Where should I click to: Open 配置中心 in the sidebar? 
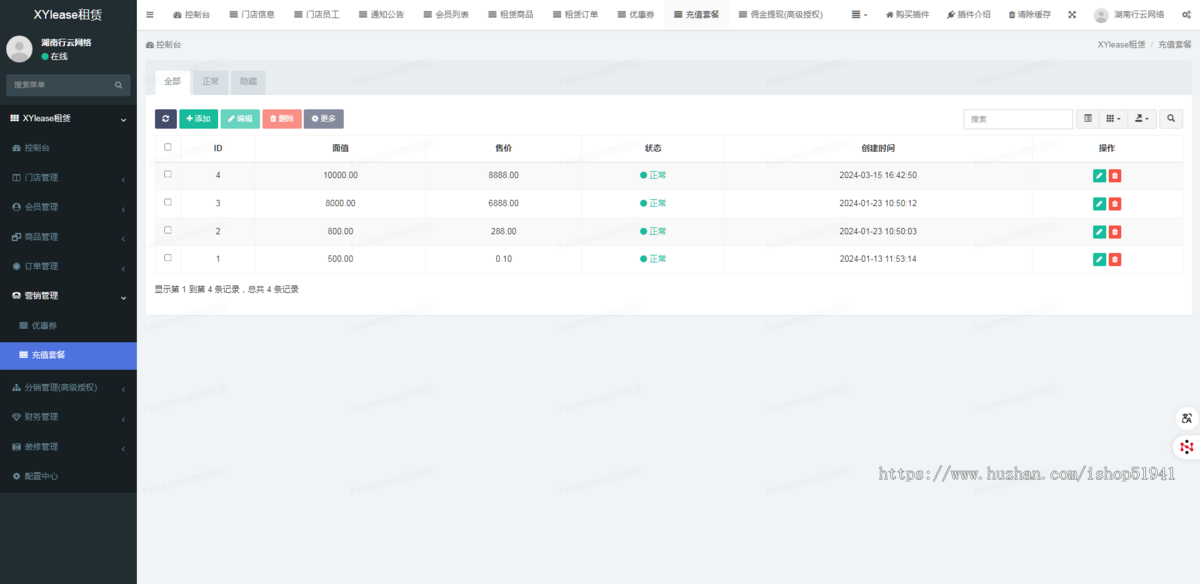68,476
